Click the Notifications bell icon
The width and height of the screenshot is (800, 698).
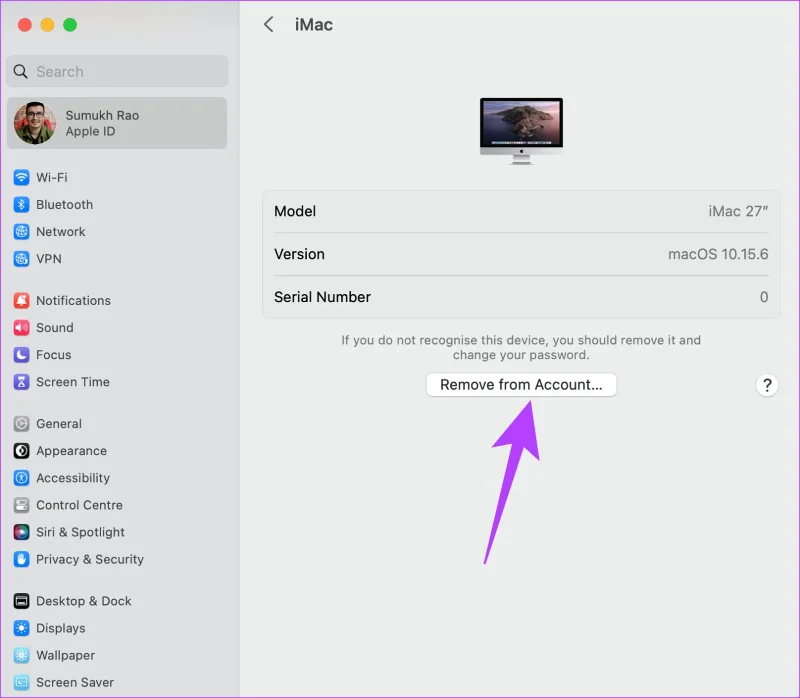click(x=21, y=300)
